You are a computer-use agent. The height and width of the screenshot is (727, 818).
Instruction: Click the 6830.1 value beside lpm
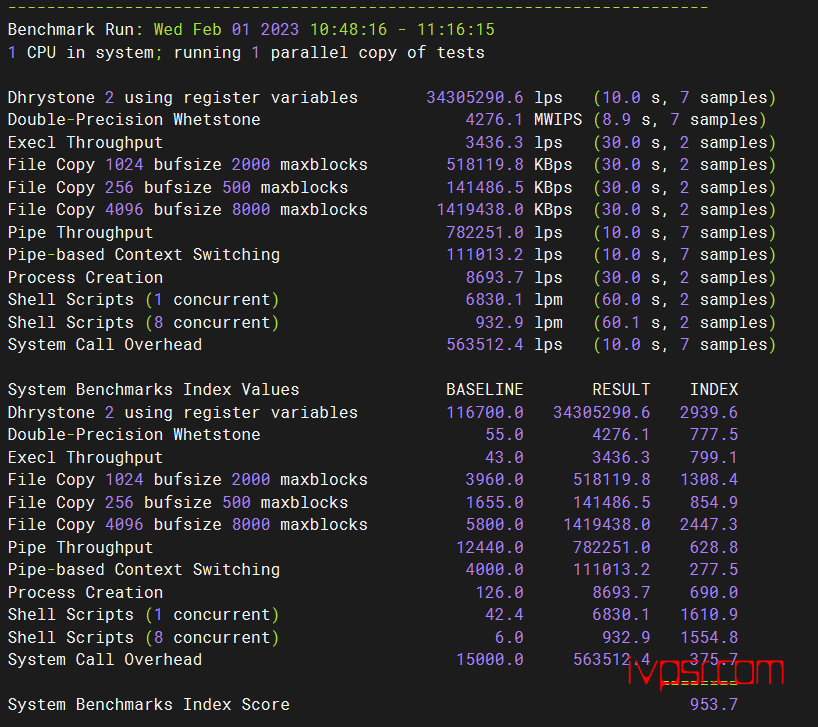495,299
